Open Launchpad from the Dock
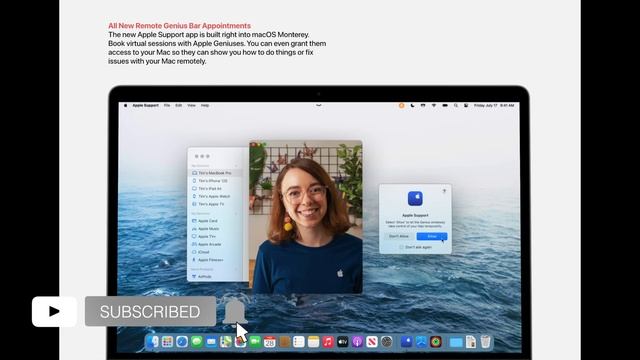640x360 pixels. coord(167,342)
